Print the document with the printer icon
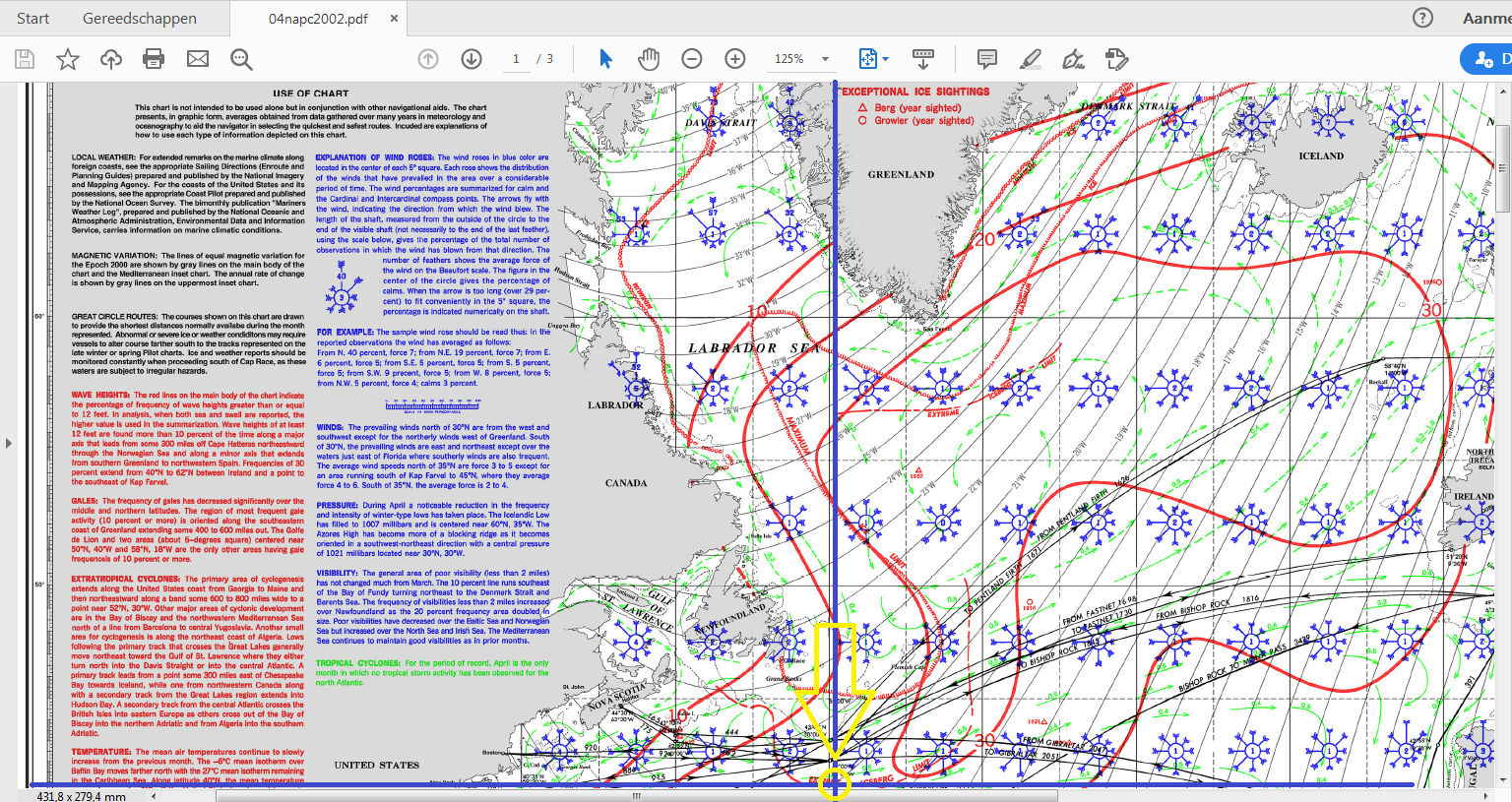The image size is (1512, 802). pyautogui.click(x=154, y=59)
